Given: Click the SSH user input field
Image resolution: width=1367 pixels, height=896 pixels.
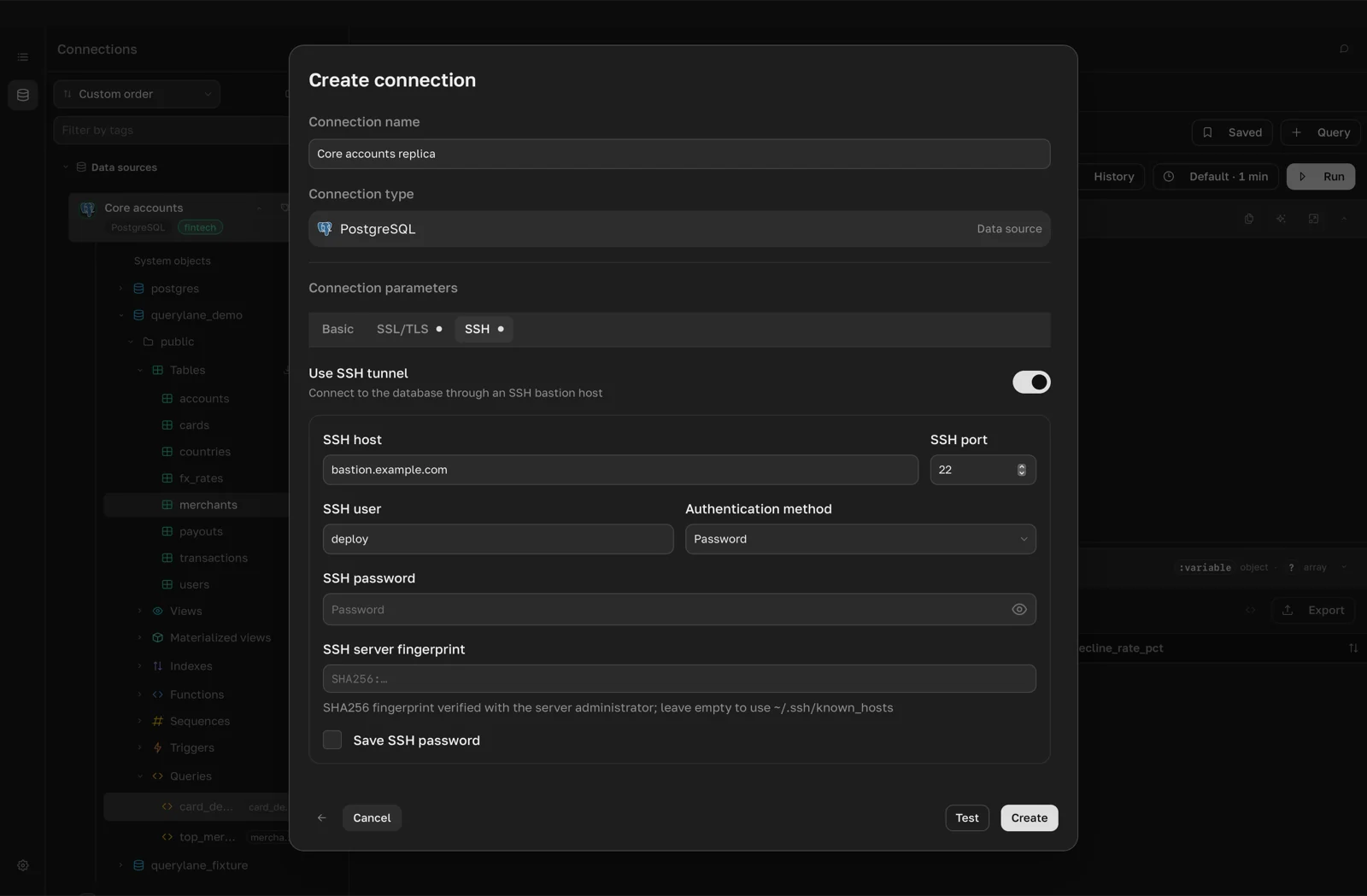Looking at the screenshot, I should pos(498,539).
